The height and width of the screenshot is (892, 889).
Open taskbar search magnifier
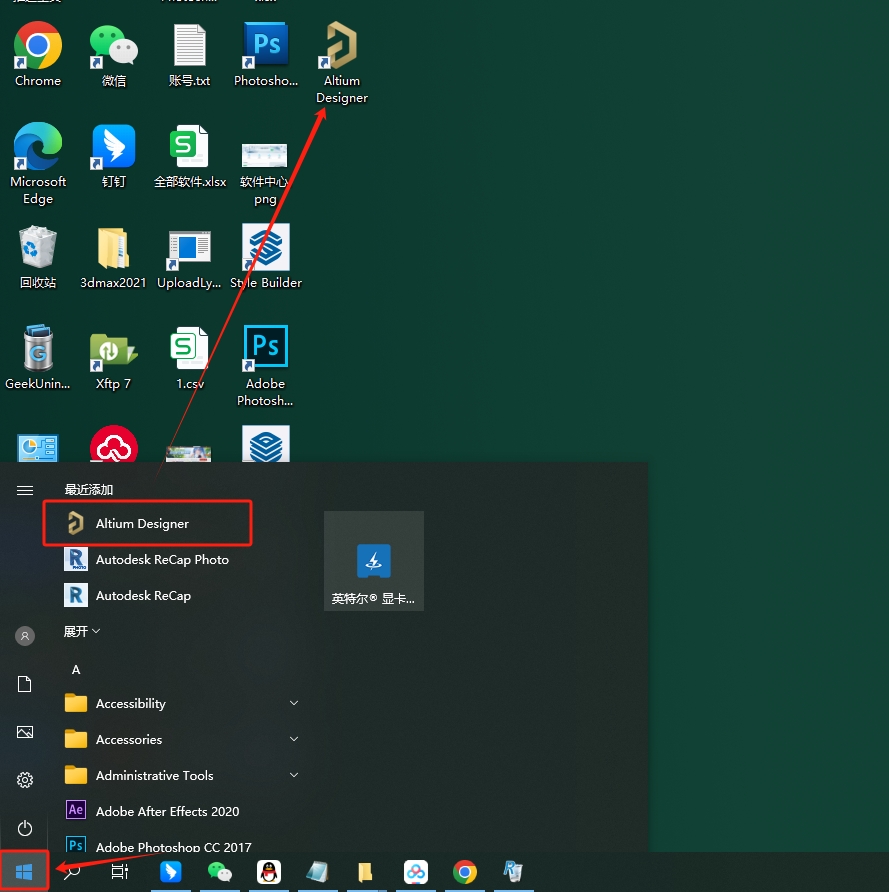tap(72, 872)
